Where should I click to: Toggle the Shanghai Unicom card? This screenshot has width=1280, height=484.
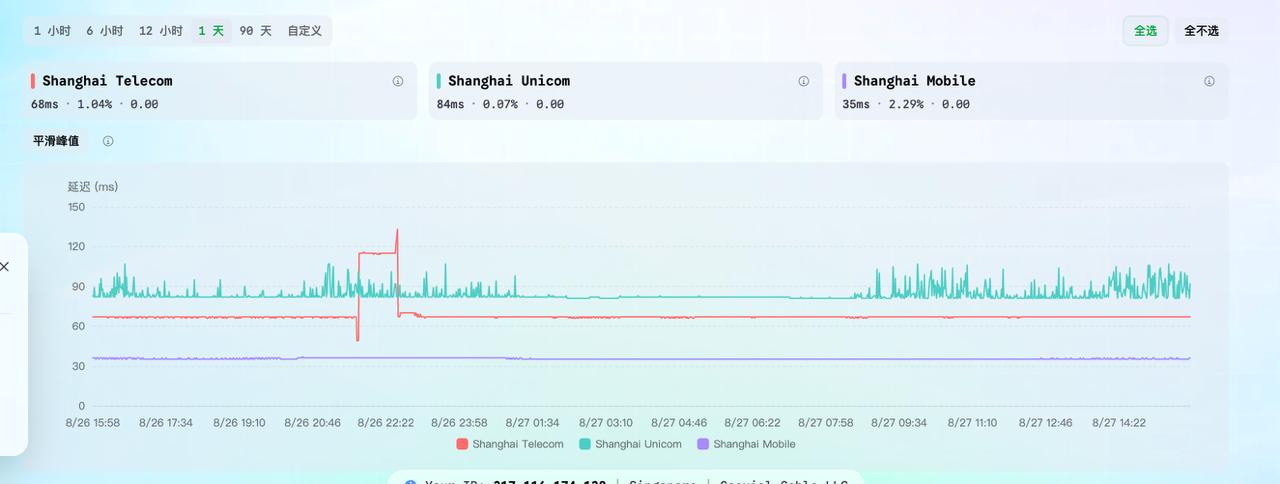[626, 91]
